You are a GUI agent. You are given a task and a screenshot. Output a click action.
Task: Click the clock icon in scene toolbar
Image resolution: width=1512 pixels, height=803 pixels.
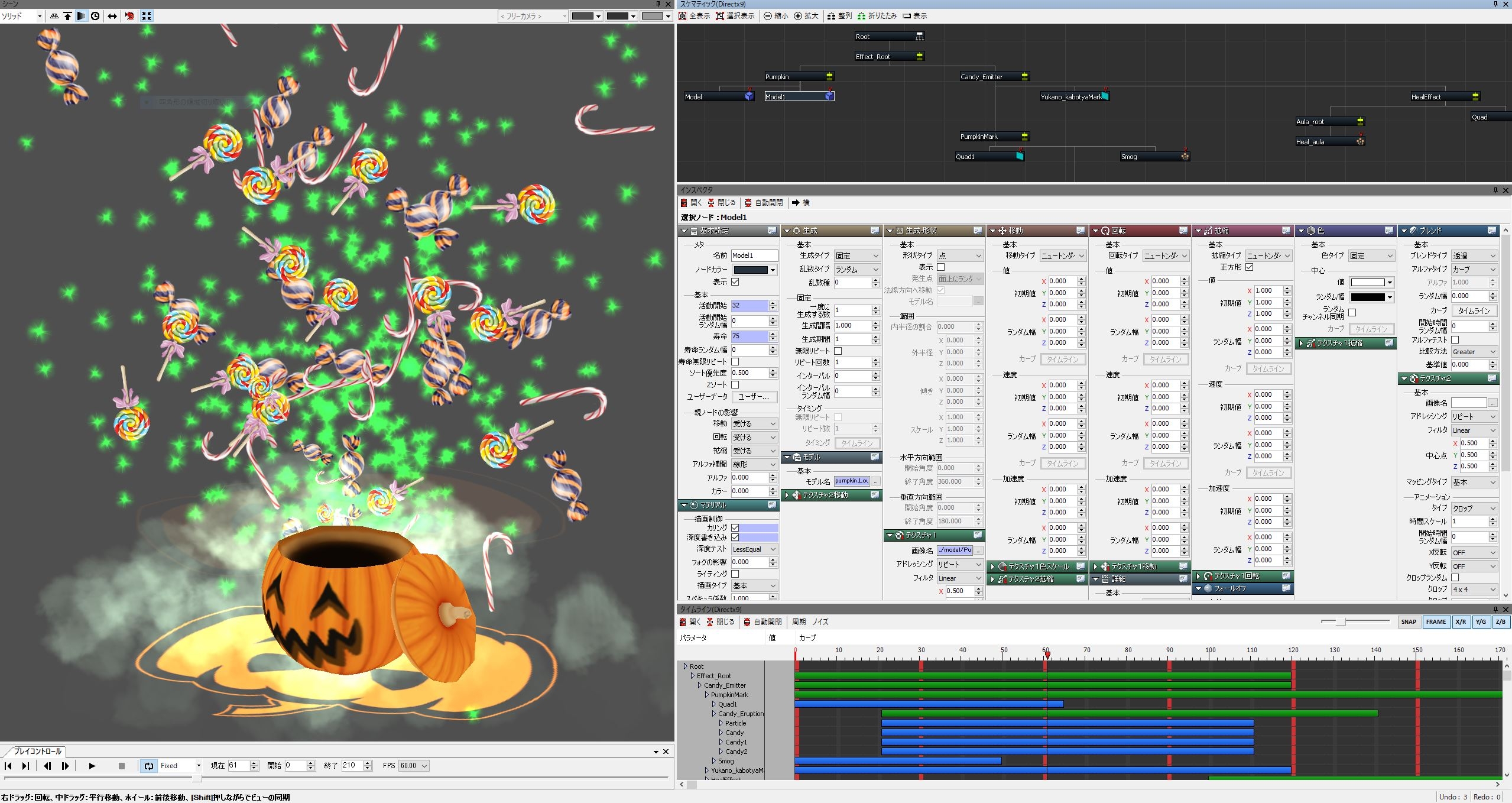pyautogui.click(x=95, y=16)
